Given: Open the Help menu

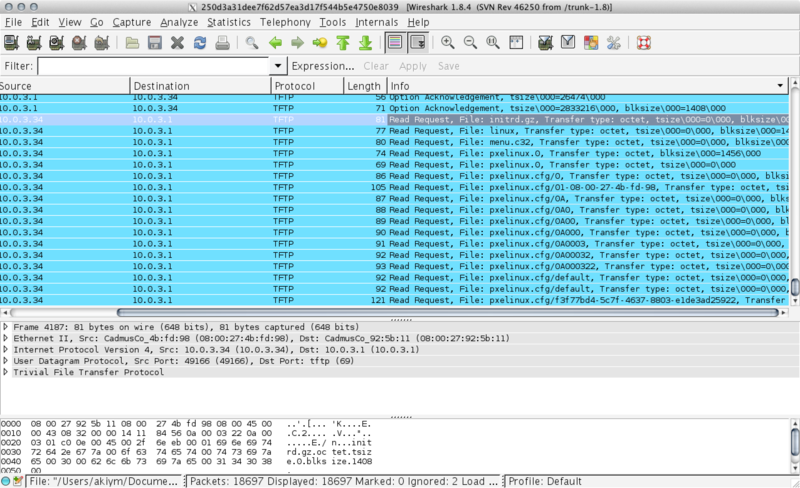Looking at the screenshot, I should point(418,22).
